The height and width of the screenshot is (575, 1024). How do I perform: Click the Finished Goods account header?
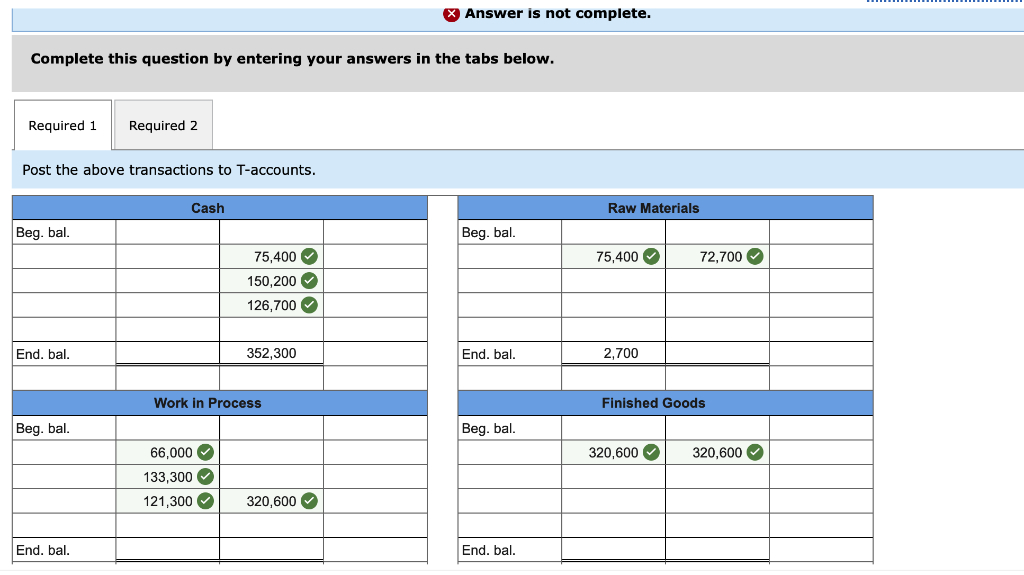(x=665, y=403)
